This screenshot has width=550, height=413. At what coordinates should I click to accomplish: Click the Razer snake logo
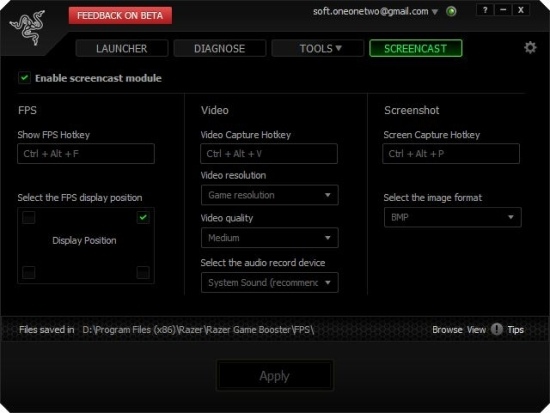(x=28, y=28)
